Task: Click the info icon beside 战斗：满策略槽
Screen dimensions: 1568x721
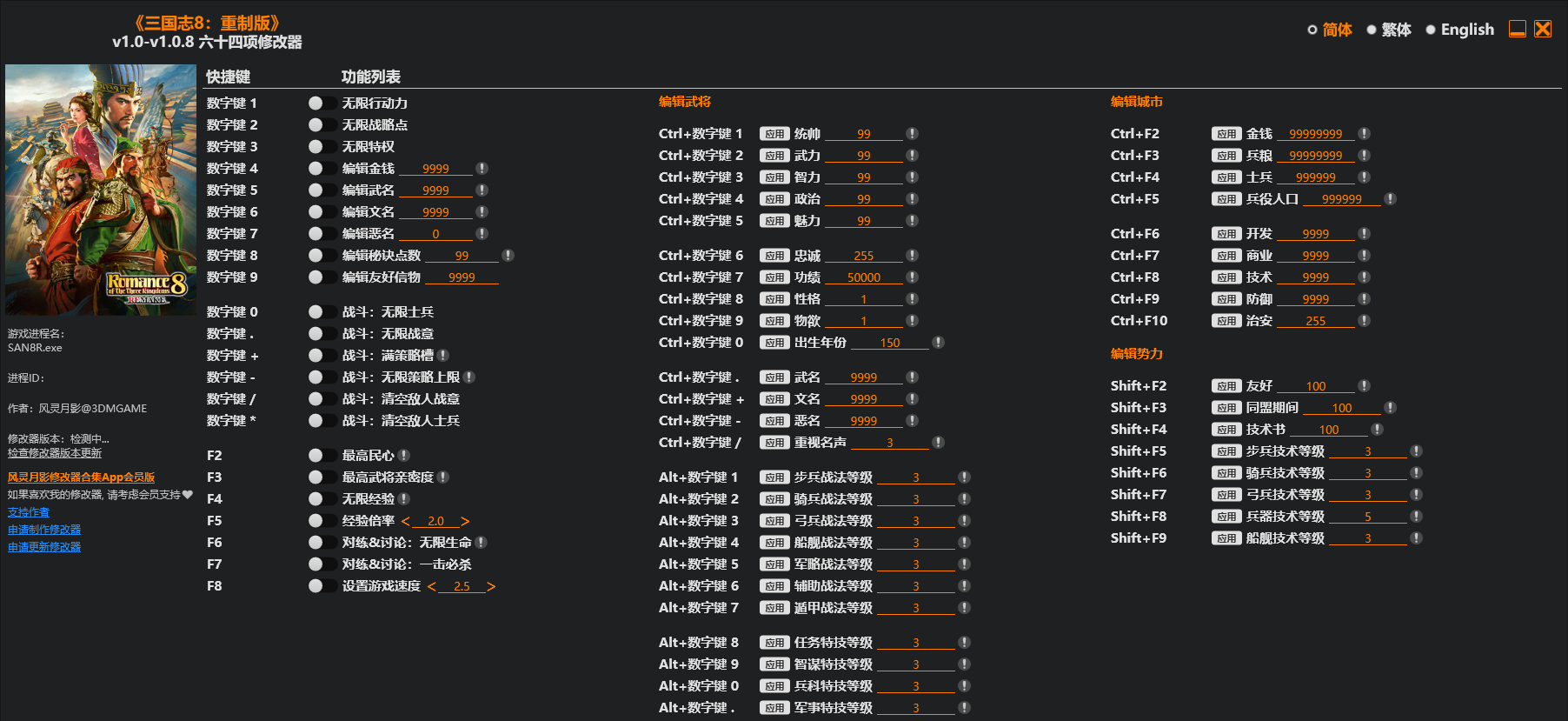Action: click(x=443, y=356)
